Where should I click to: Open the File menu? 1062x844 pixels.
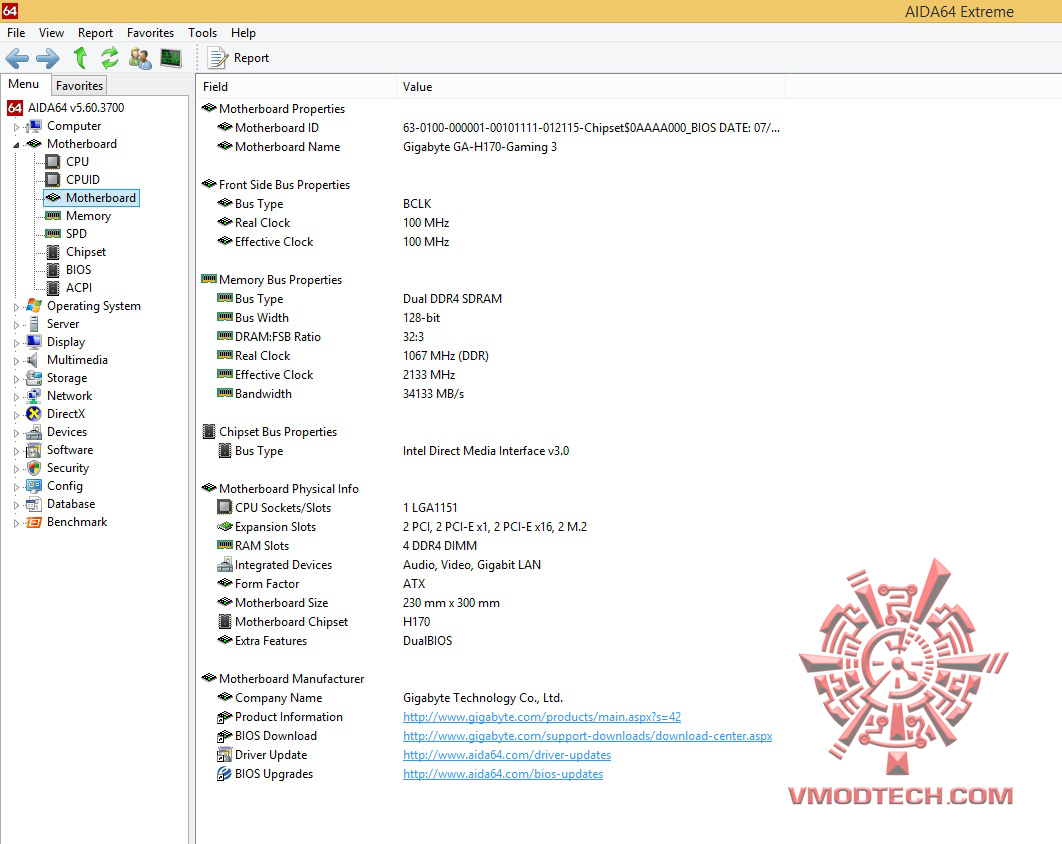[x=16, y=33]
